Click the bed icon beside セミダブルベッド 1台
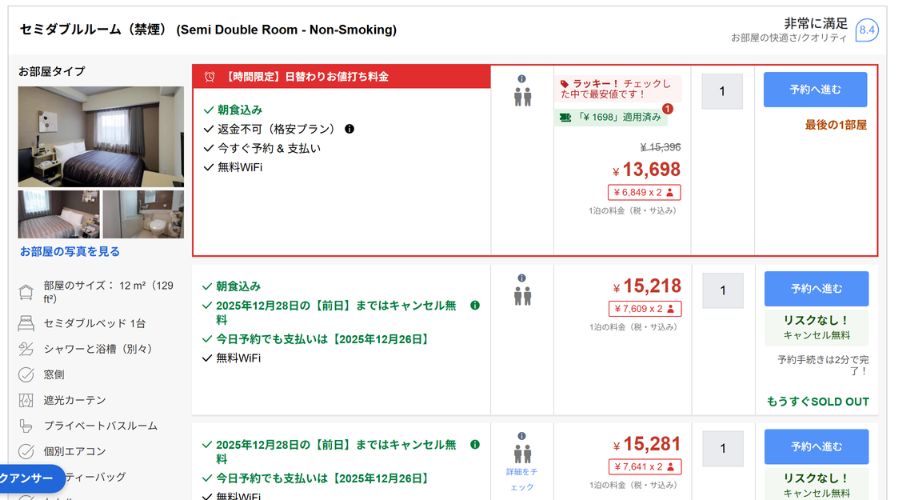The height and width of the screenshot is (500, 900). pyautogui.click(x=26, y=323)
